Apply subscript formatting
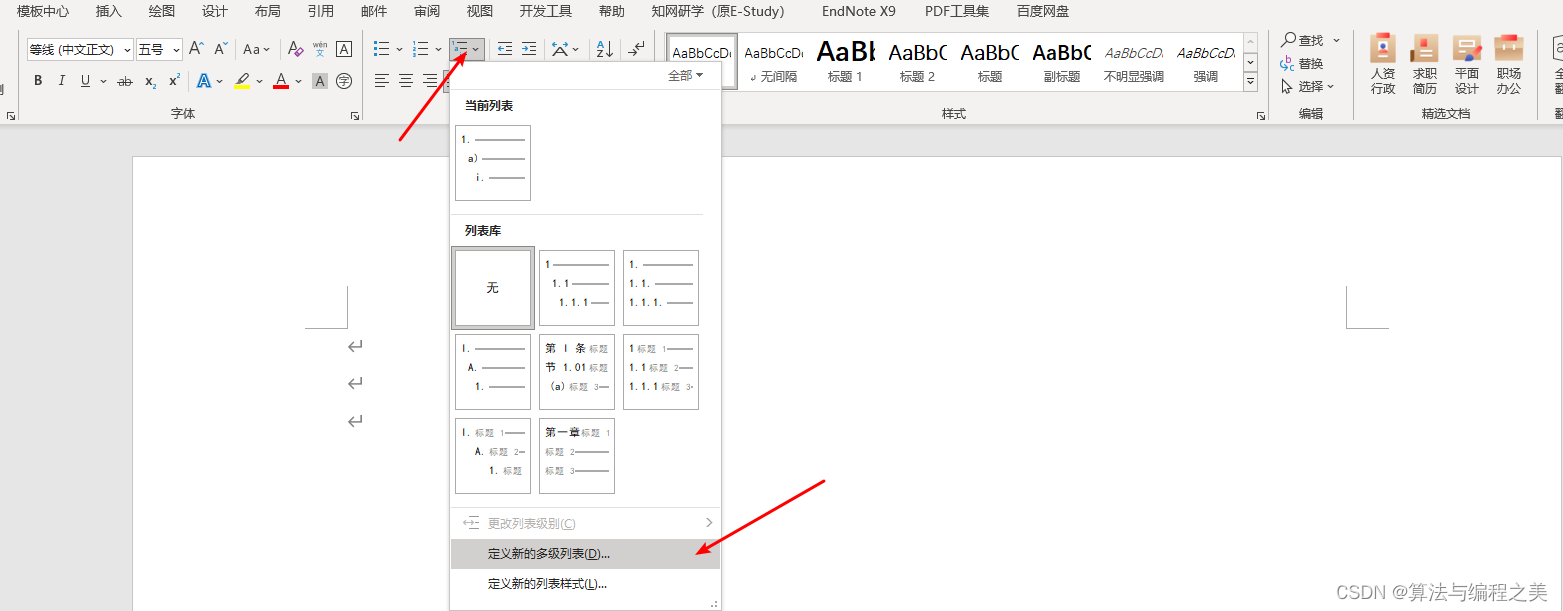 tap(150, 81)
